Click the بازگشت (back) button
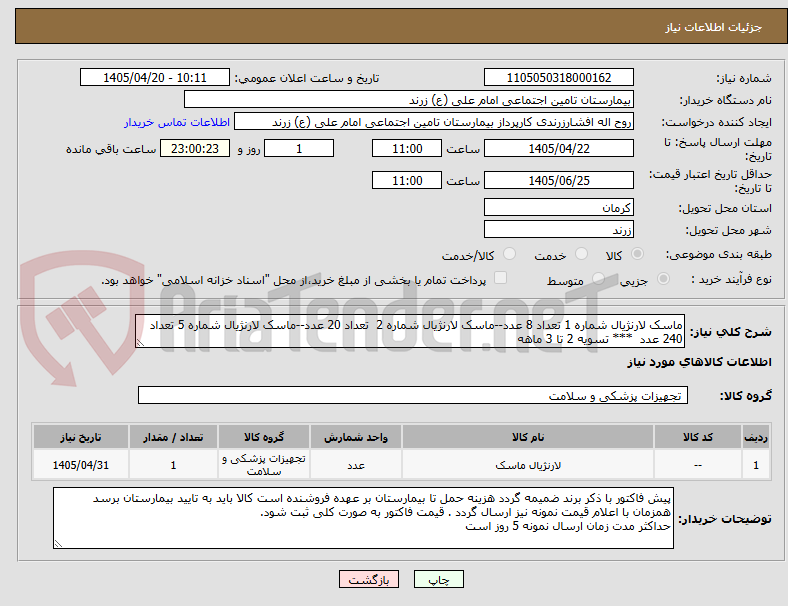Screen dimensions: 788x606 [x=369, y=579]
